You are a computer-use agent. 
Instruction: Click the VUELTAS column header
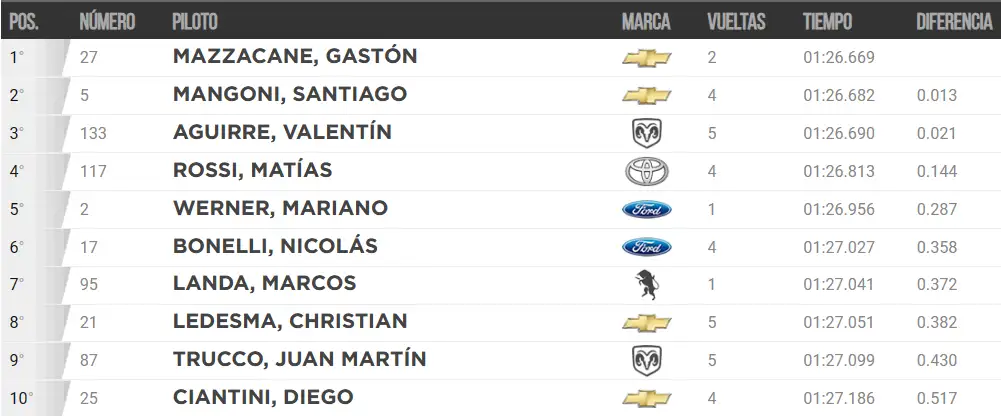[736, 22]
